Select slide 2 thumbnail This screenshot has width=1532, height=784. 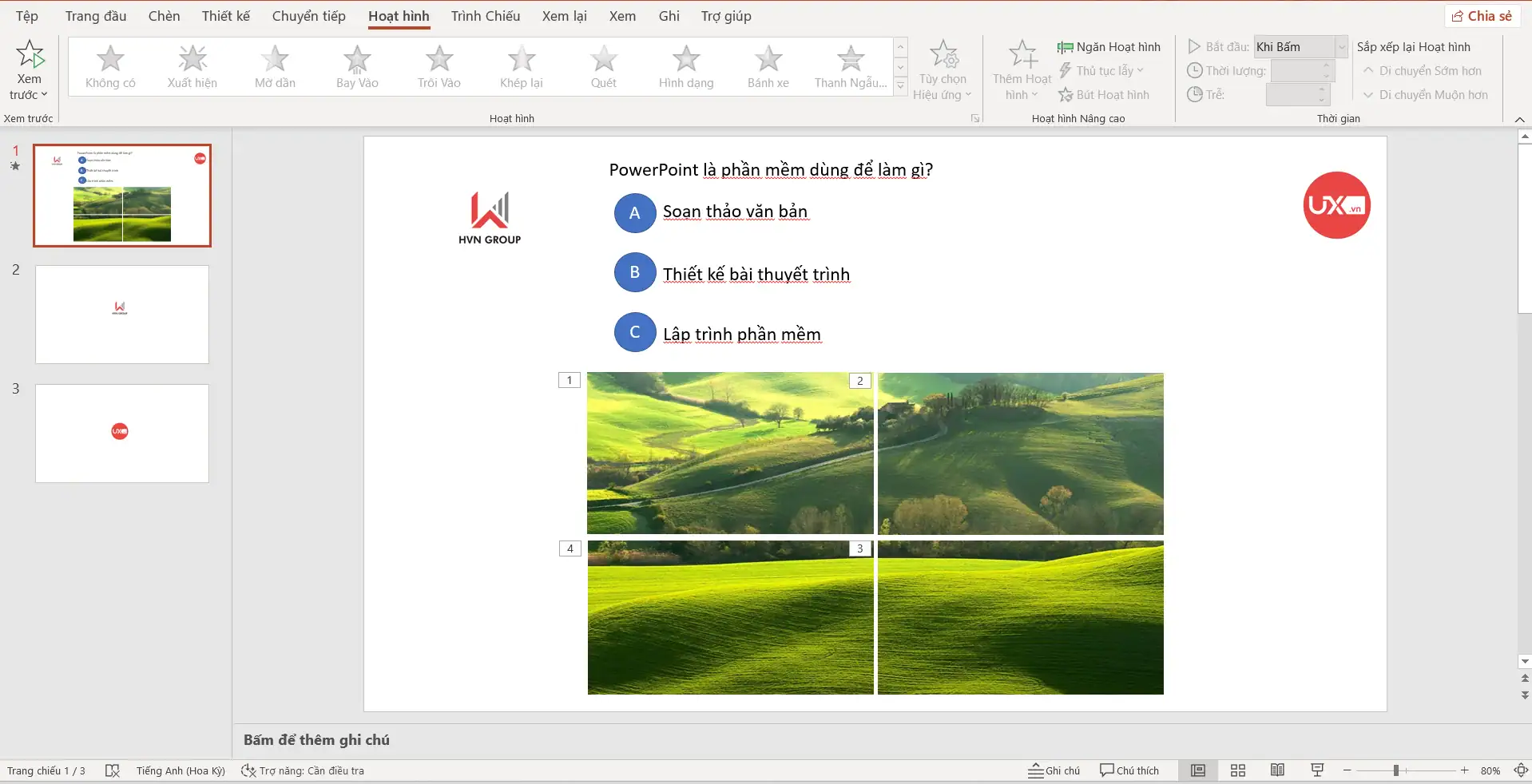point(122,315)
